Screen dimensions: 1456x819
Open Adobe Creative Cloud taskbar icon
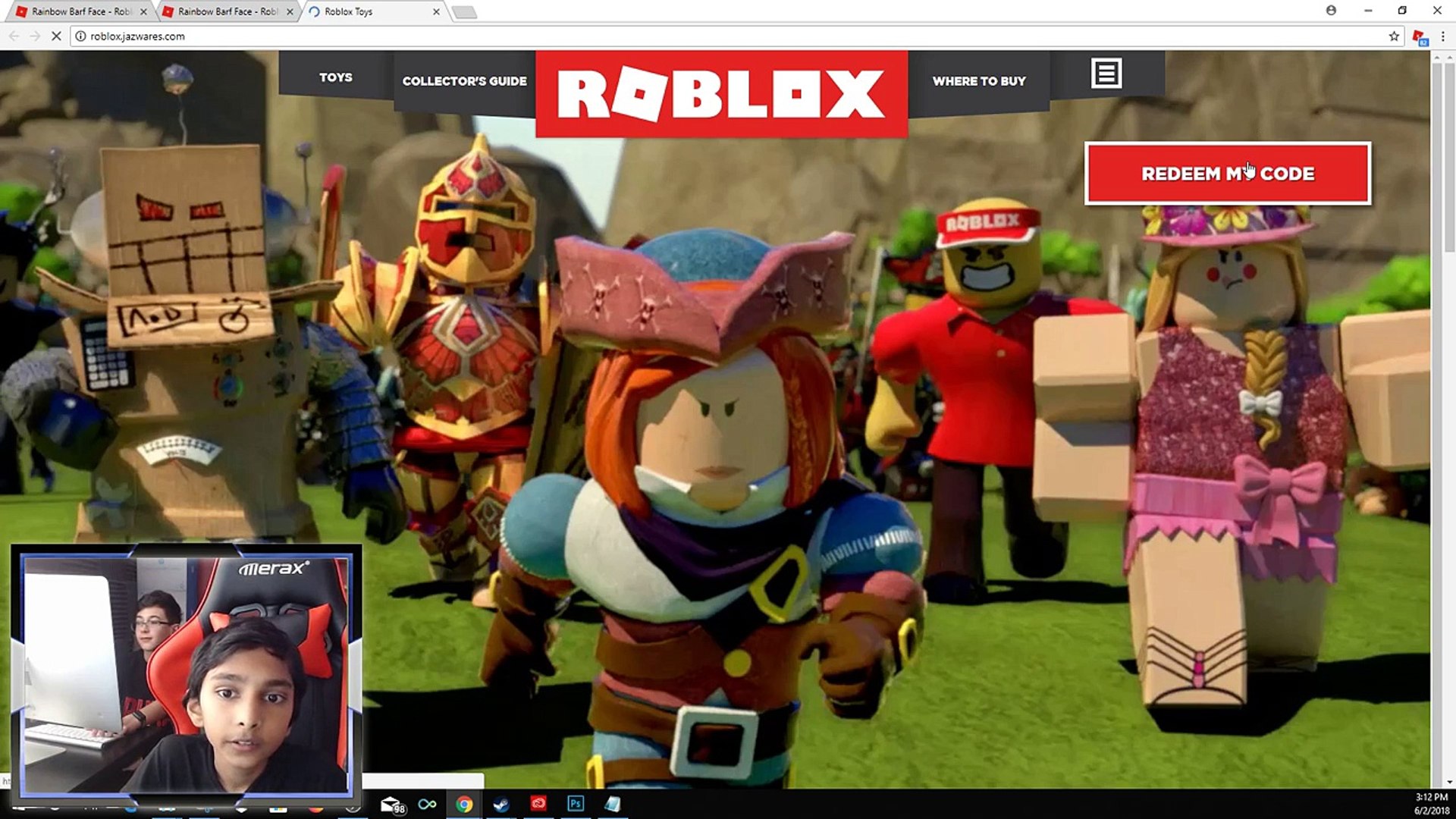tap(538, 804)
